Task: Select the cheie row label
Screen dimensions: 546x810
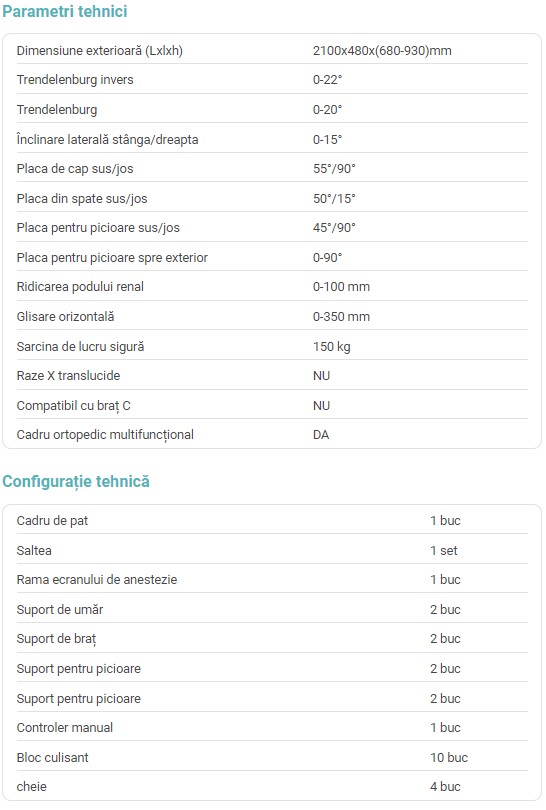Action: (32, 786)
